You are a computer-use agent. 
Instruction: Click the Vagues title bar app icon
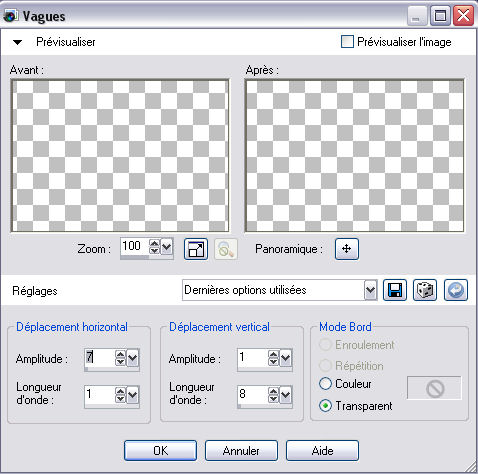click(10, 16)
